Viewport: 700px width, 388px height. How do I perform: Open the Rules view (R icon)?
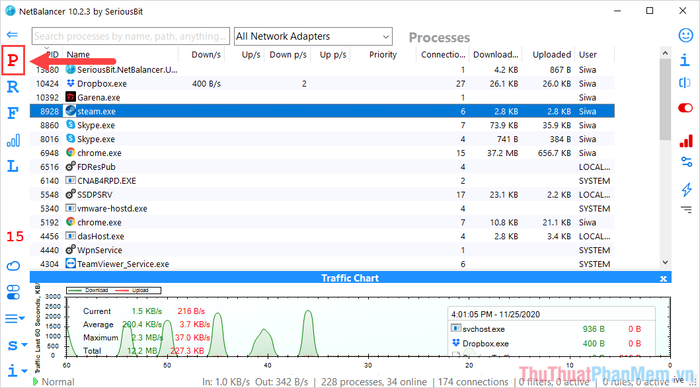12,87
